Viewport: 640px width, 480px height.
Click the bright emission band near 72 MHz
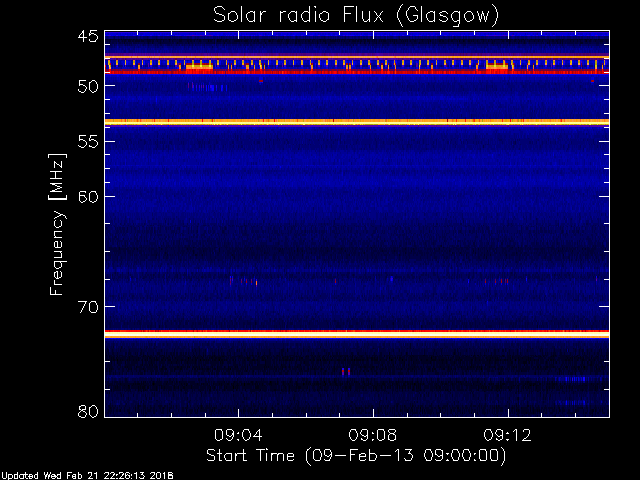click(357, 334)
